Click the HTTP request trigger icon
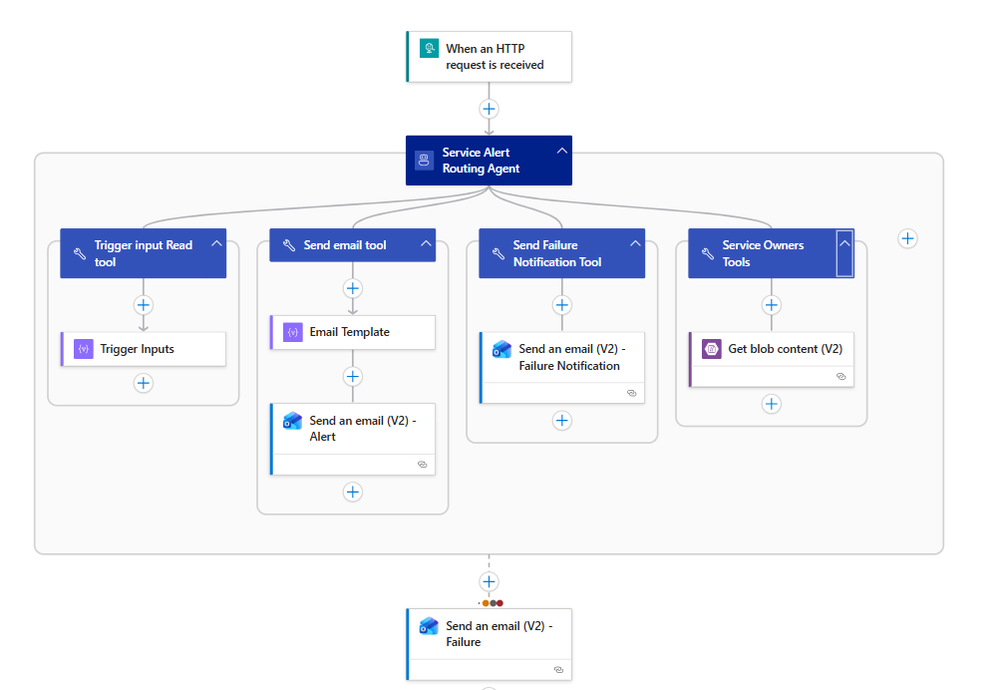This screenshot has width=999, height=690. point(429,48)
